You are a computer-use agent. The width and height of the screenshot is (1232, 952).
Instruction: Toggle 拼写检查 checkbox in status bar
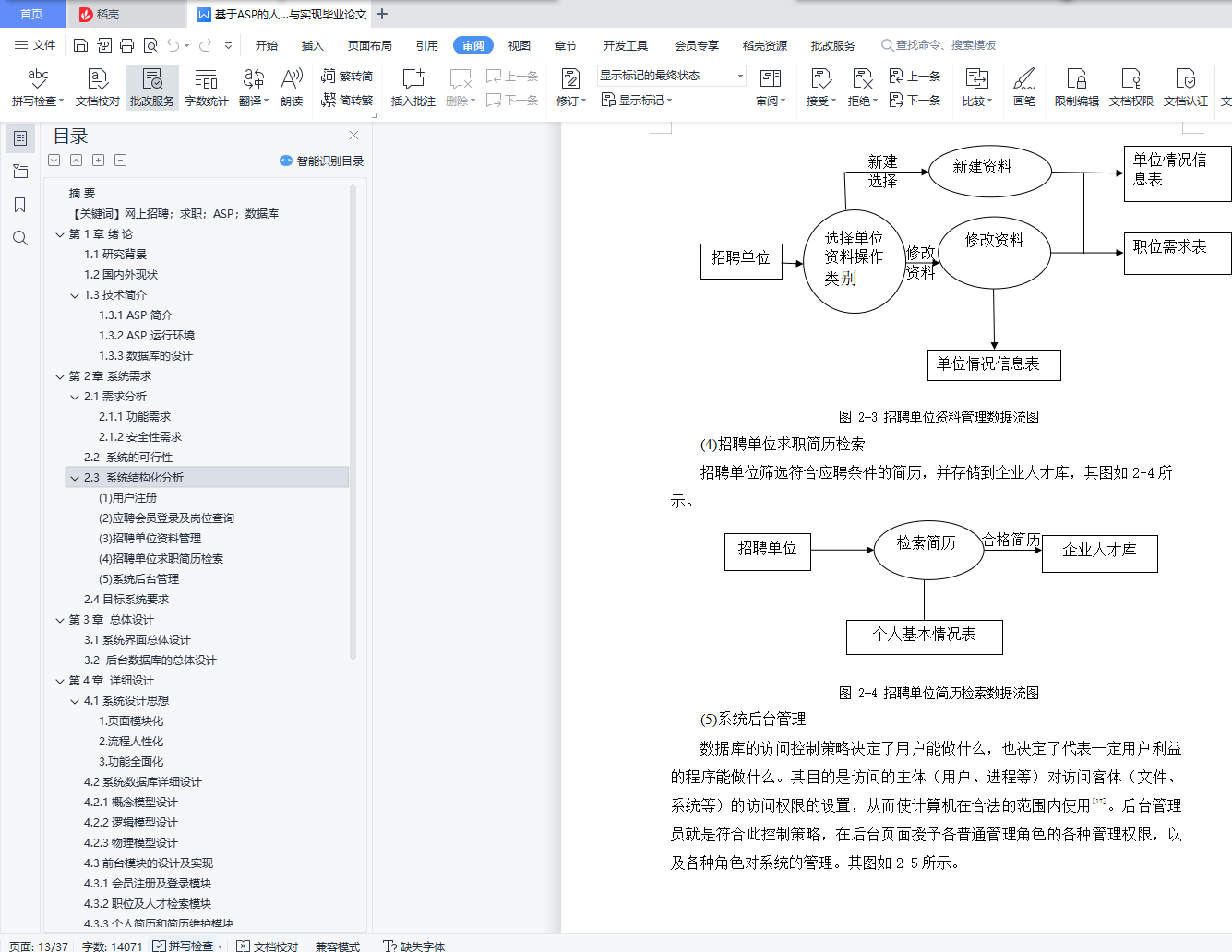[159, 946]
